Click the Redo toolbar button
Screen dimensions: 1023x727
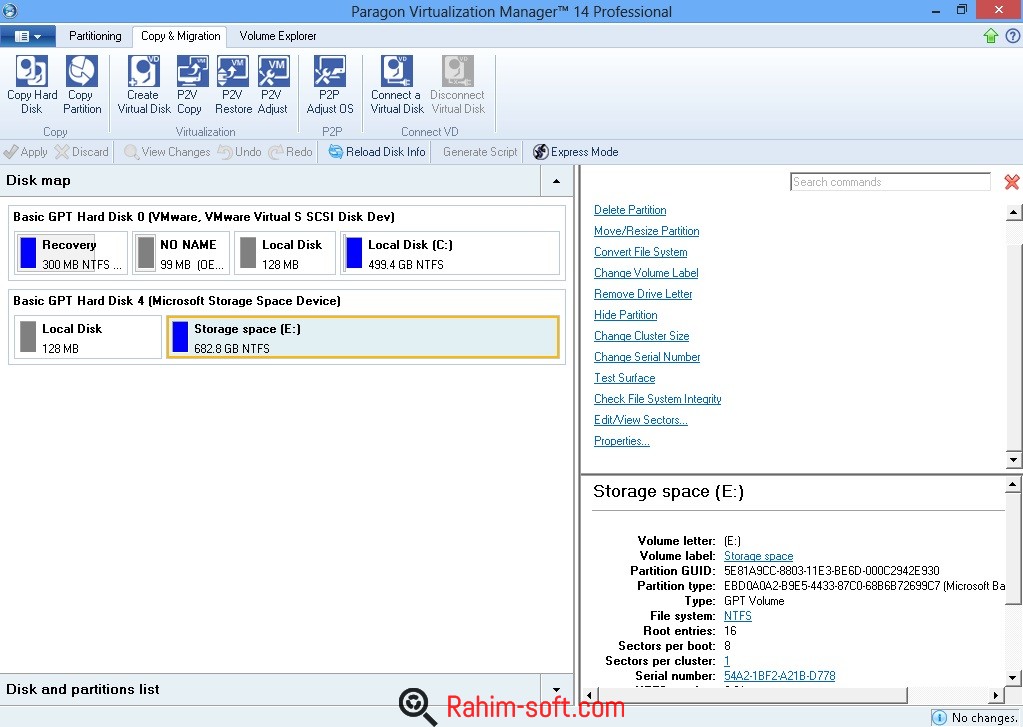(x=290, y=152)
